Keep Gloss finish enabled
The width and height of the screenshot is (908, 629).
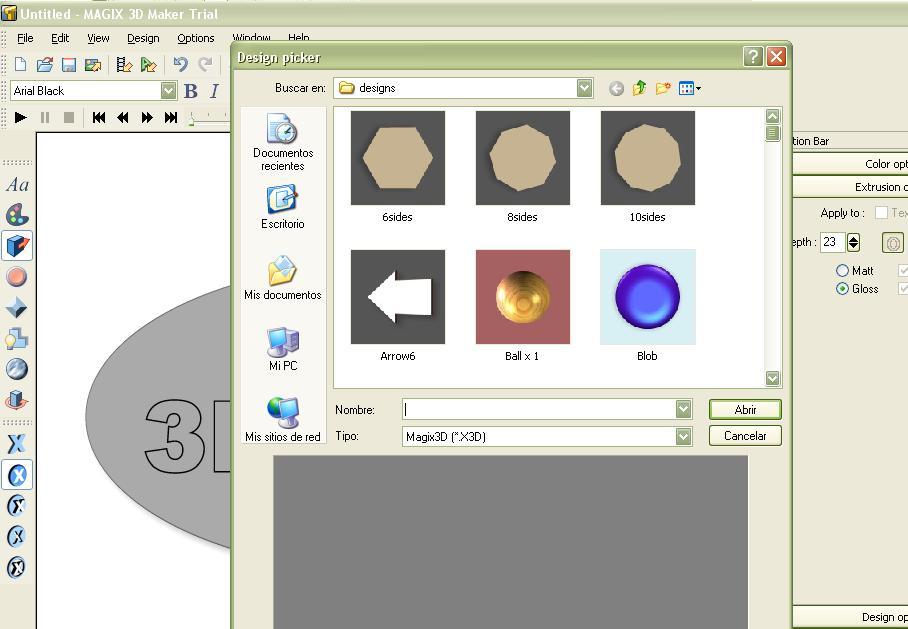point(843,289)
